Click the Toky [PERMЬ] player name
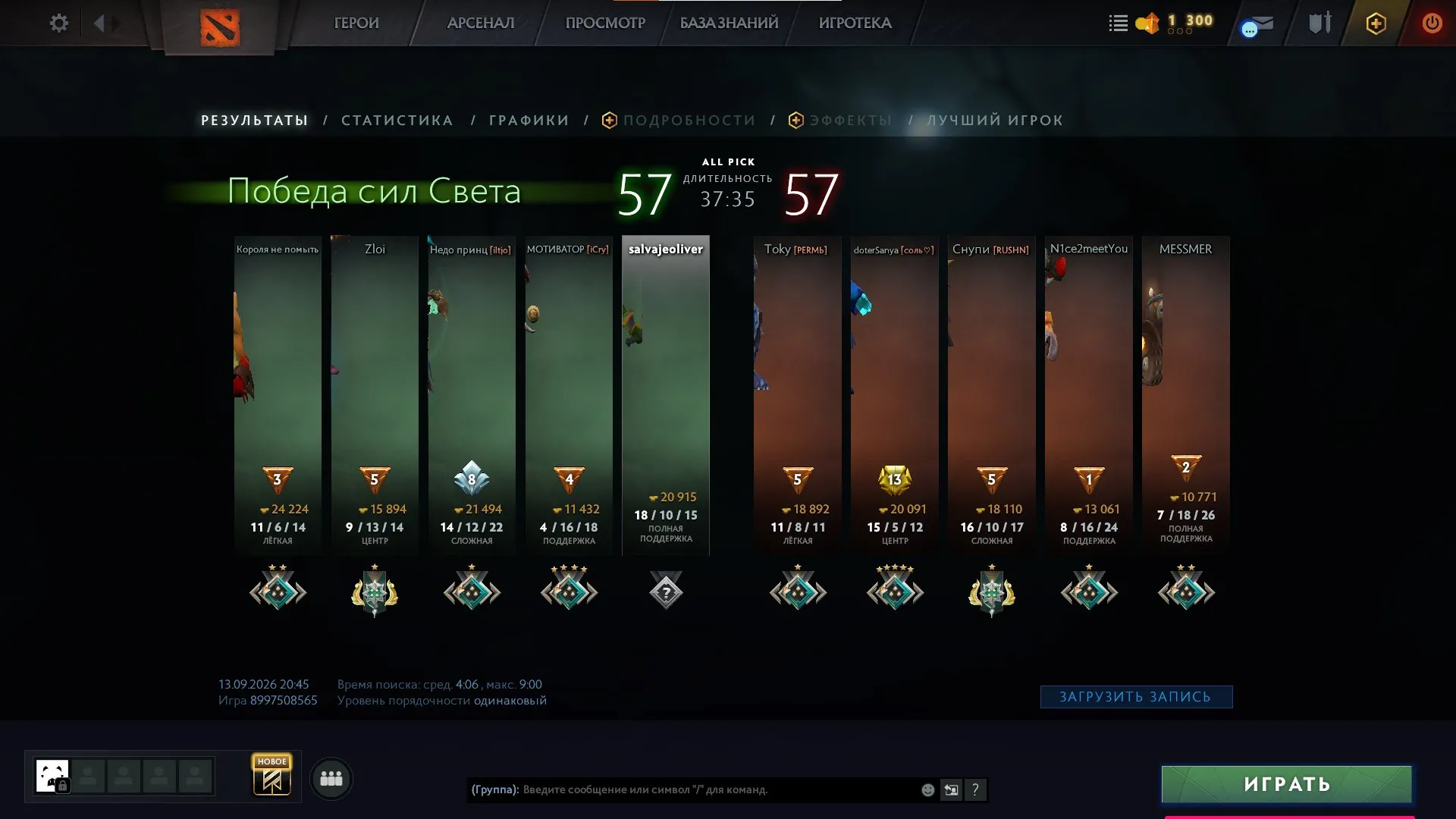The height and width of the screenshot is (819, 1456). click(795, 249)
